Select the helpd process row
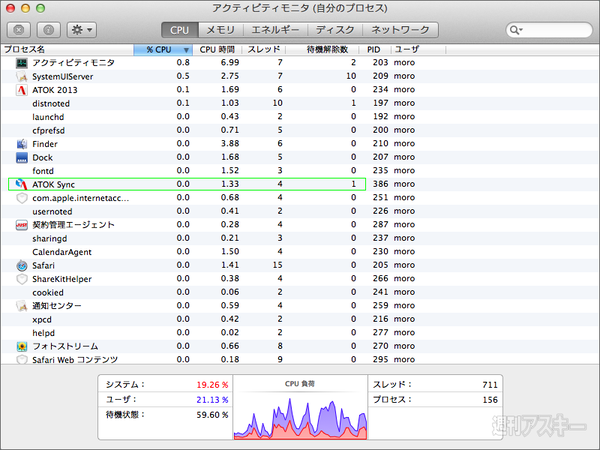Viewport: 600px width, 450px height. (x=300, y=333)
